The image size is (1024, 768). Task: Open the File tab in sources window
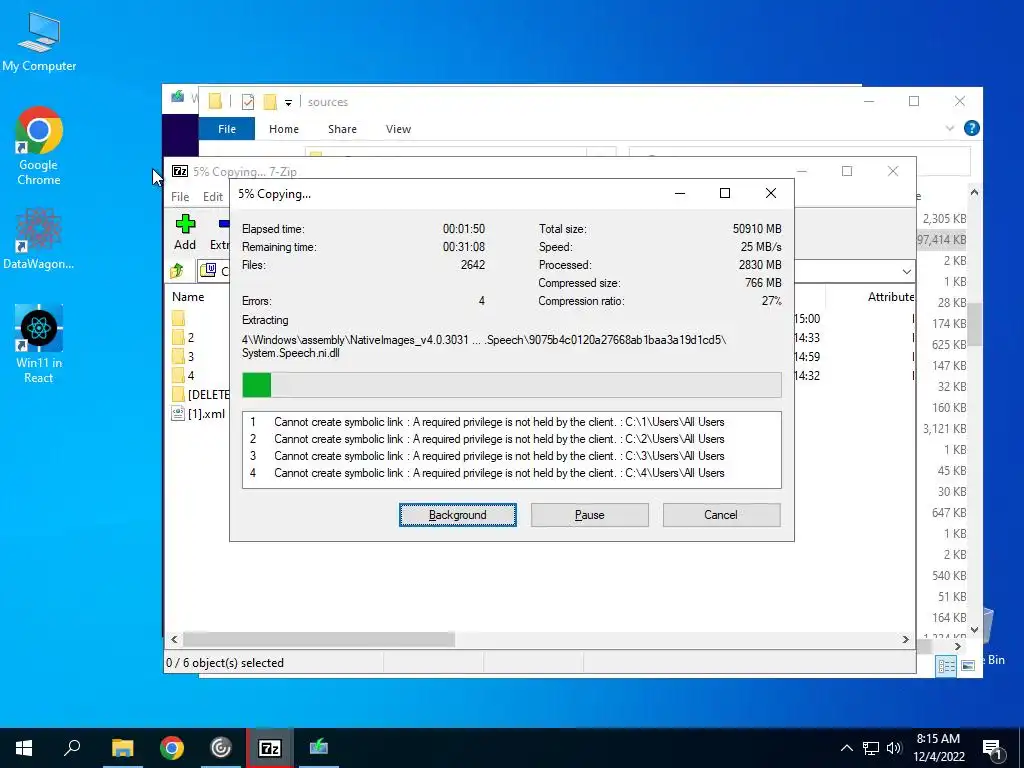pyautogui.click(x=227, y=129)
